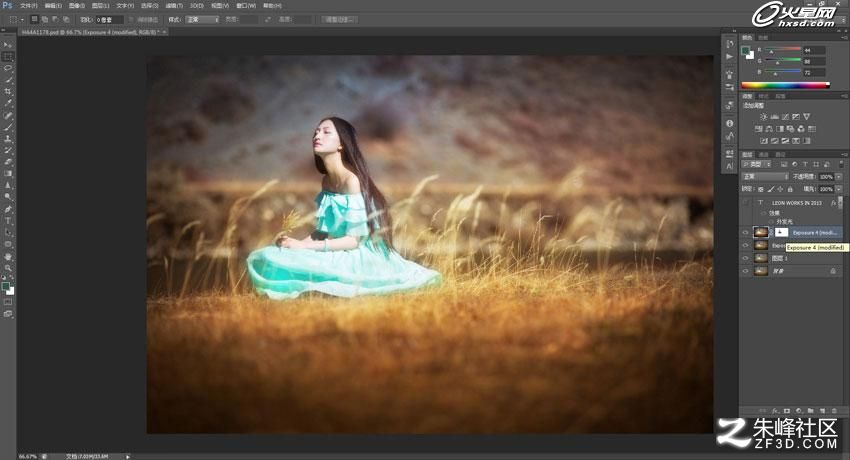Click the foreground color swatch in toolbox
The width and height of the screenshot is (850, 460).
pos(5,286)
